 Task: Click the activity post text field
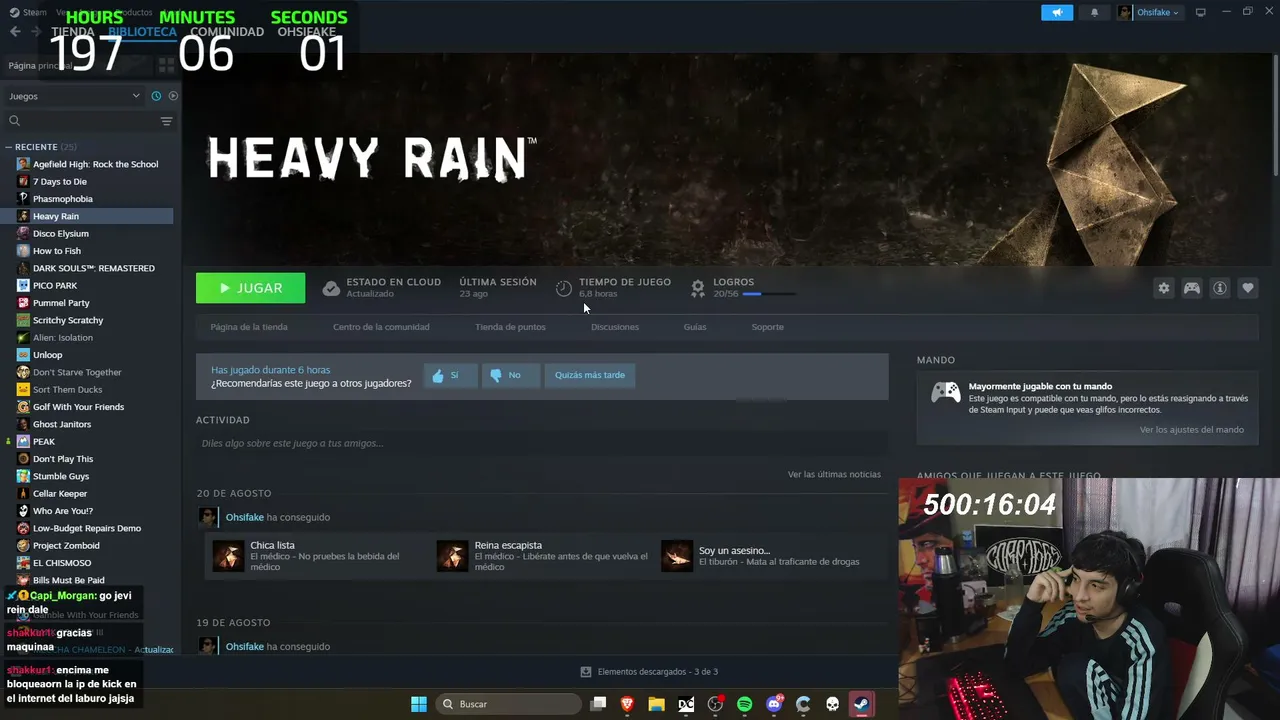[x=542, y=443]
